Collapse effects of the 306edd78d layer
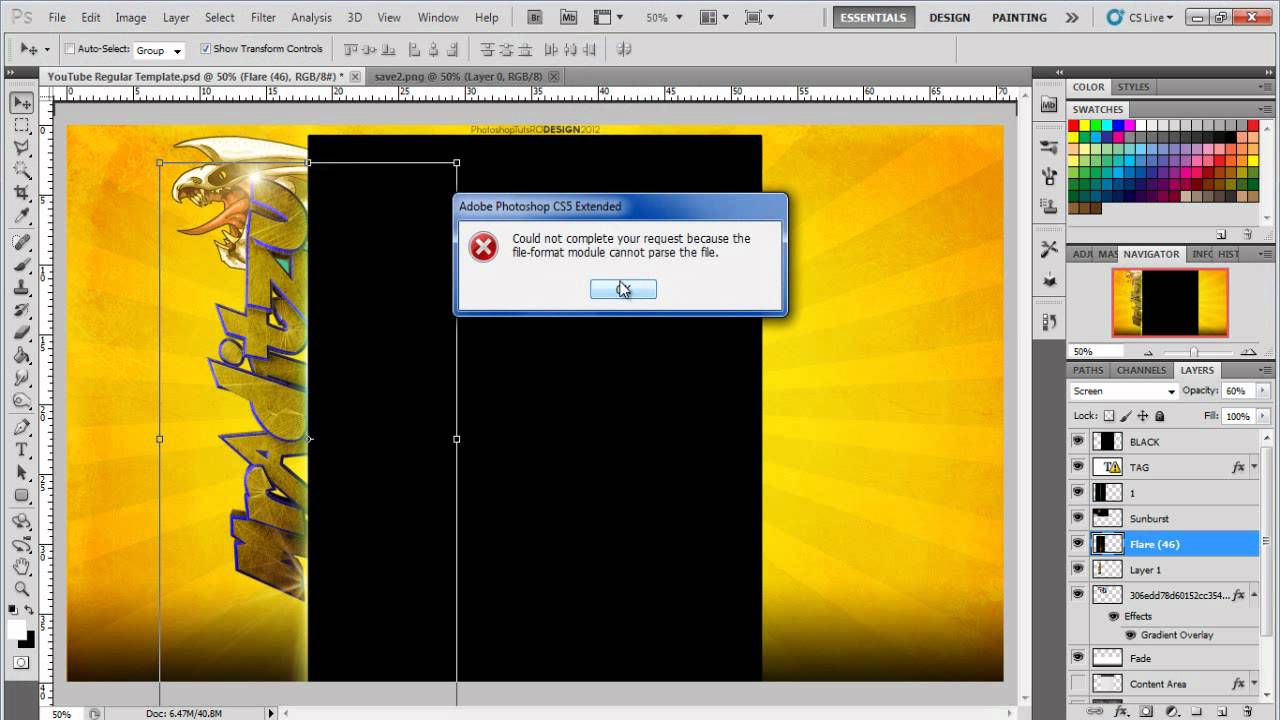1280x720 pixels. 1254,595
